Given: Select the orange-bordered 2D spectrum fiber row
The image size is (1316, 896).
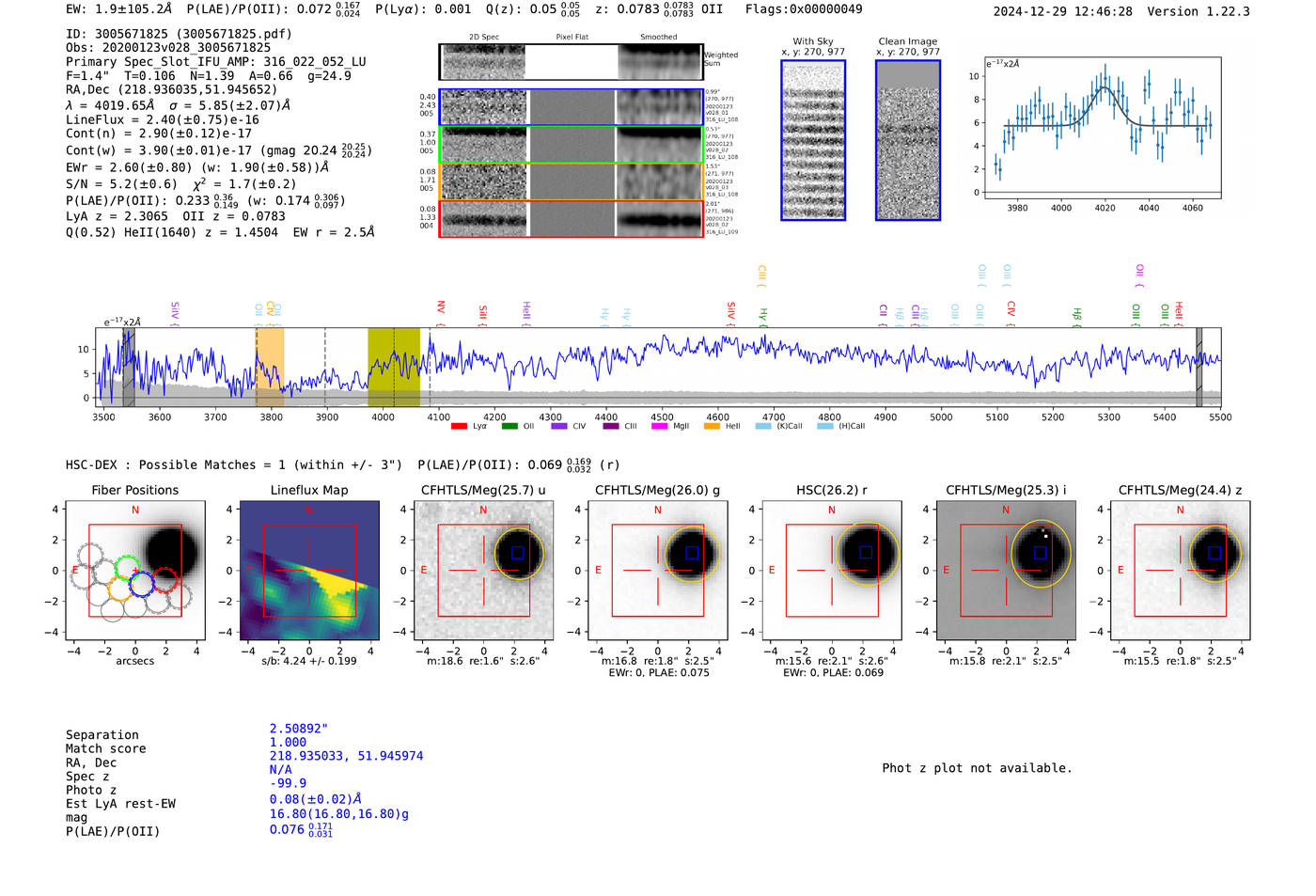Looking at the screenshot, I should click(x=572, y=181).
